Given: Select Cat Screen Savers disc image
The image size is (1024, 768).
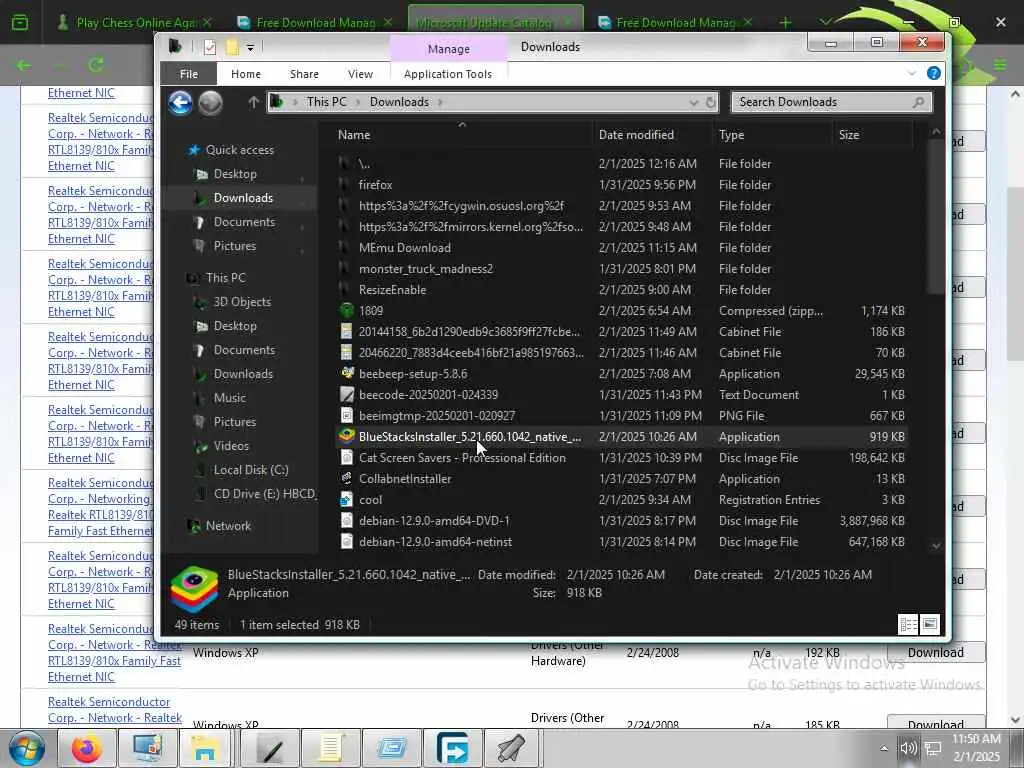Looking at the screenshot, I should click(x=462, y=458).
